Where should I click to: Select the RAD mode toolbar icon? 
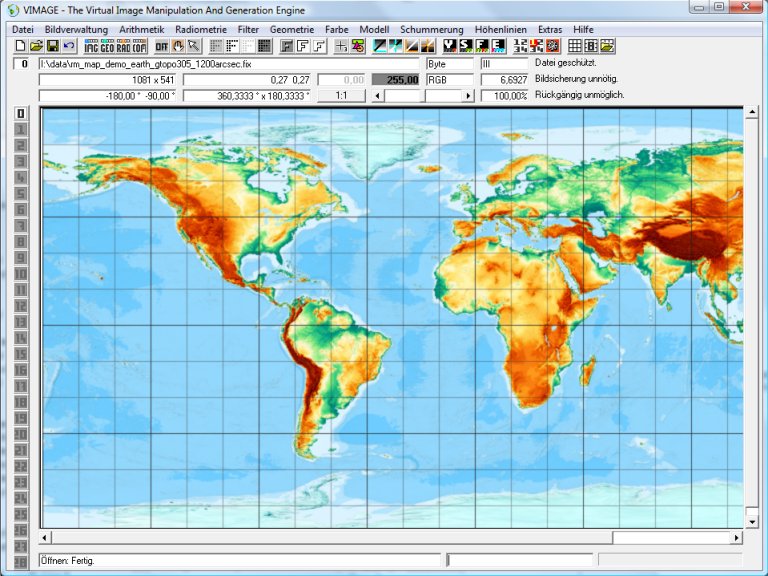pos(123,46)
